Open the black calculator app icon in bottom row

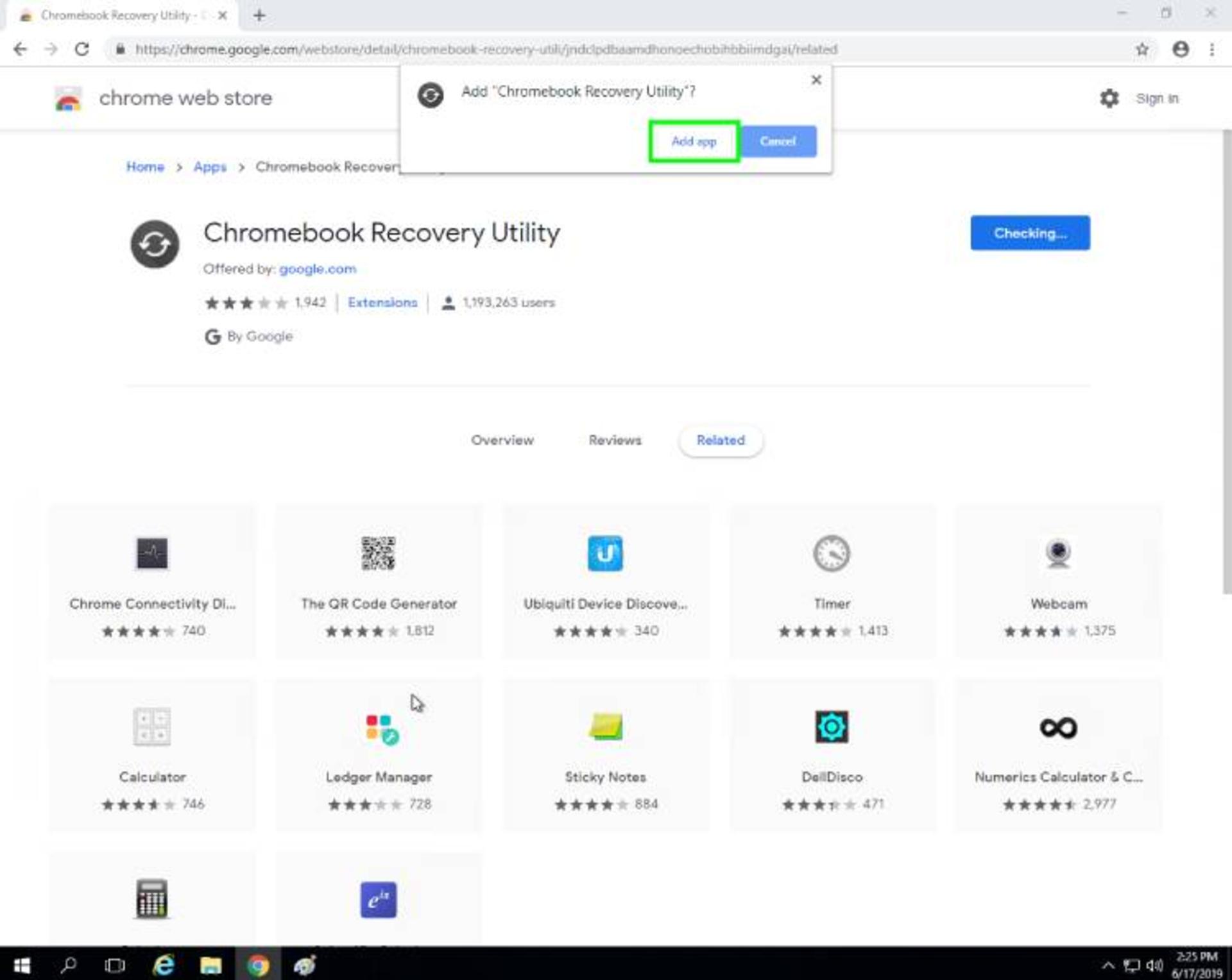152,898
